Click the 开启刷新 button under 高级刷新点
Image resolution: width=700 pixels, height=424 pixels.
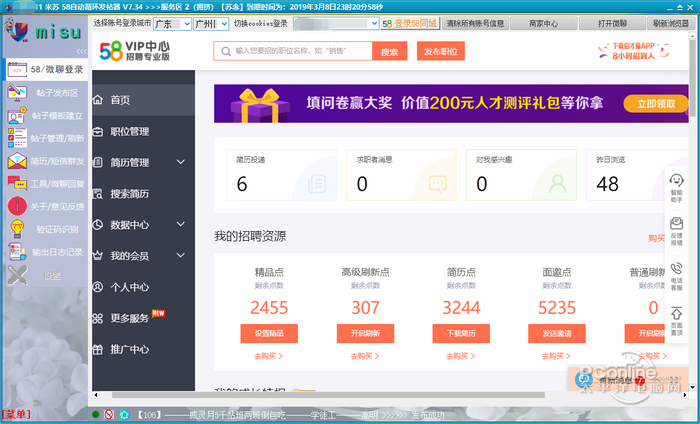coord(365,333)
